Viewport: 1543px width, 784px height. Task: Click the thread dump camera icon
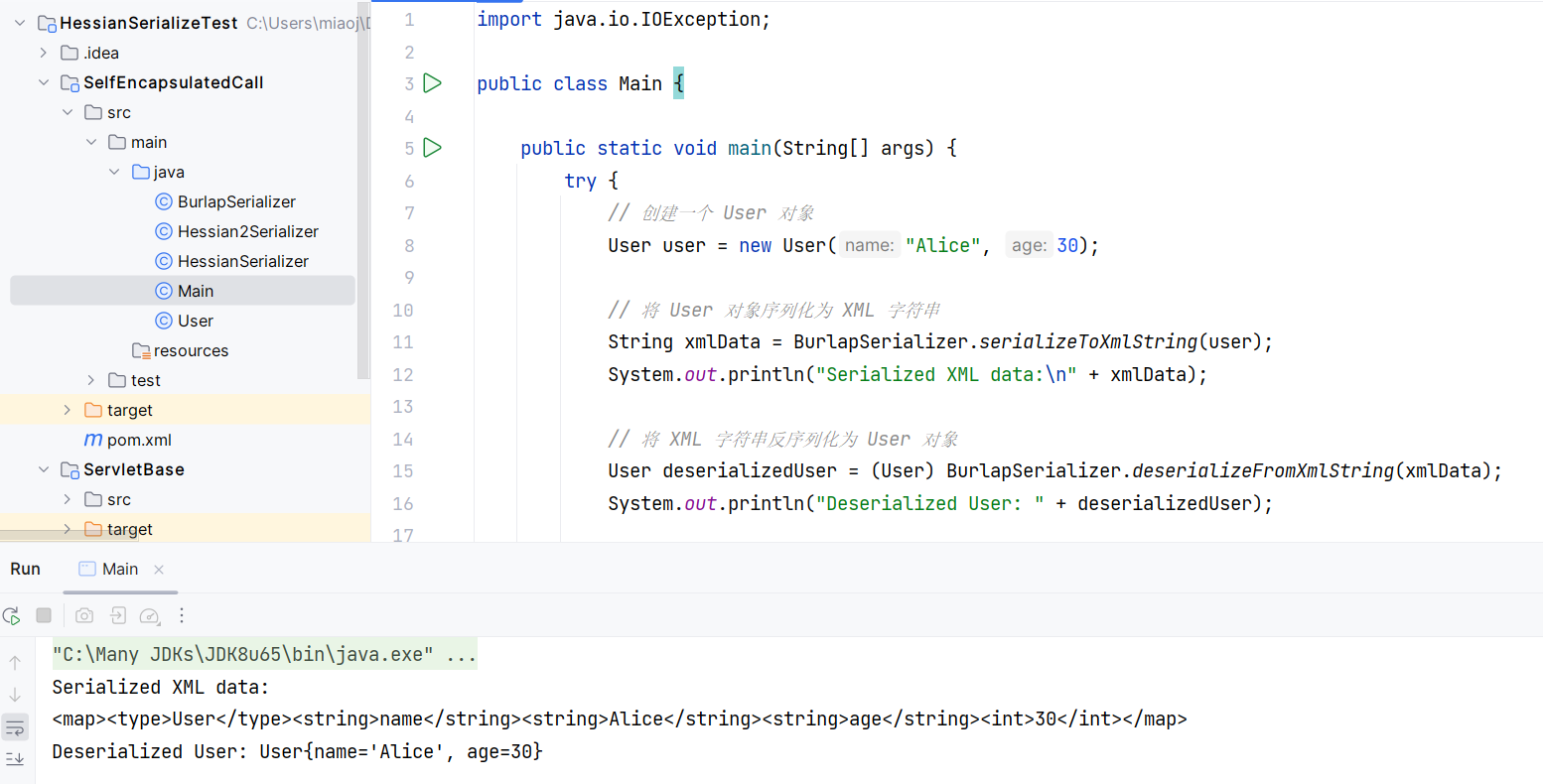[84, 616]
